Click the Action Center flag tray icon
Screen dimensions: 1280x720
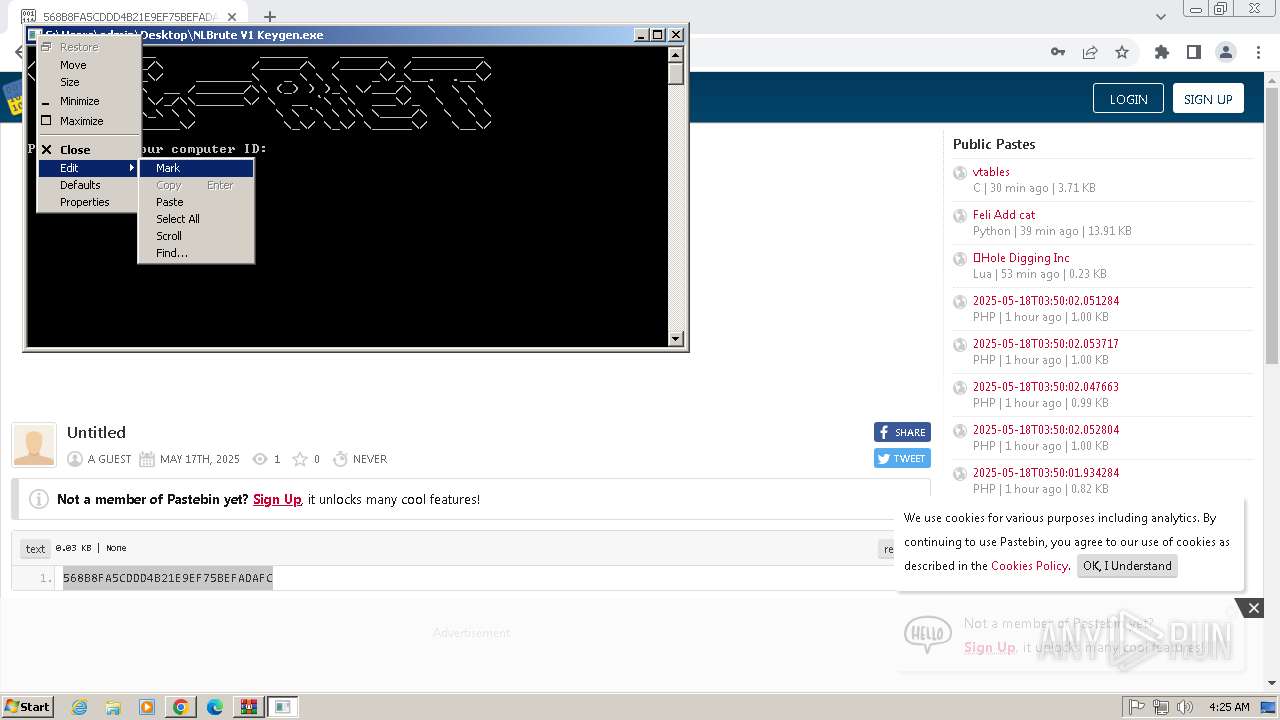coord(1137,707)
